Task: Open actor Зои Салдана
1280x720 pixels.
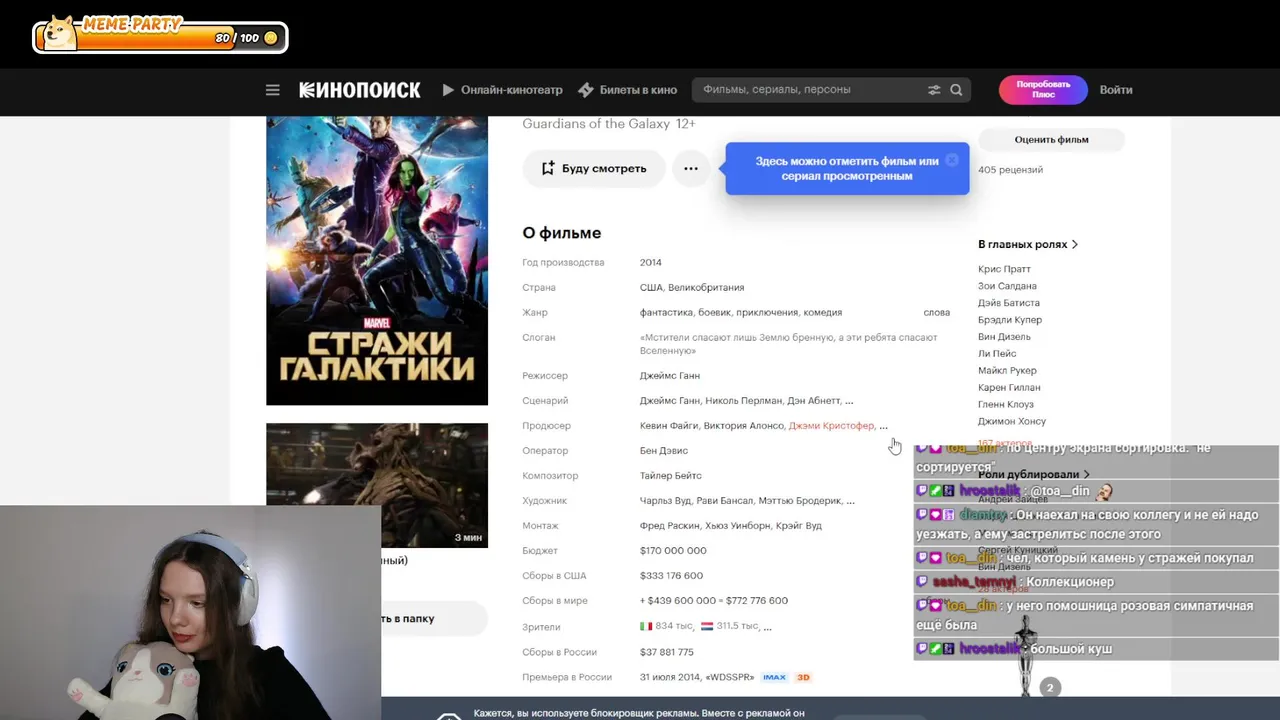Action: (x=1007, y=286)
